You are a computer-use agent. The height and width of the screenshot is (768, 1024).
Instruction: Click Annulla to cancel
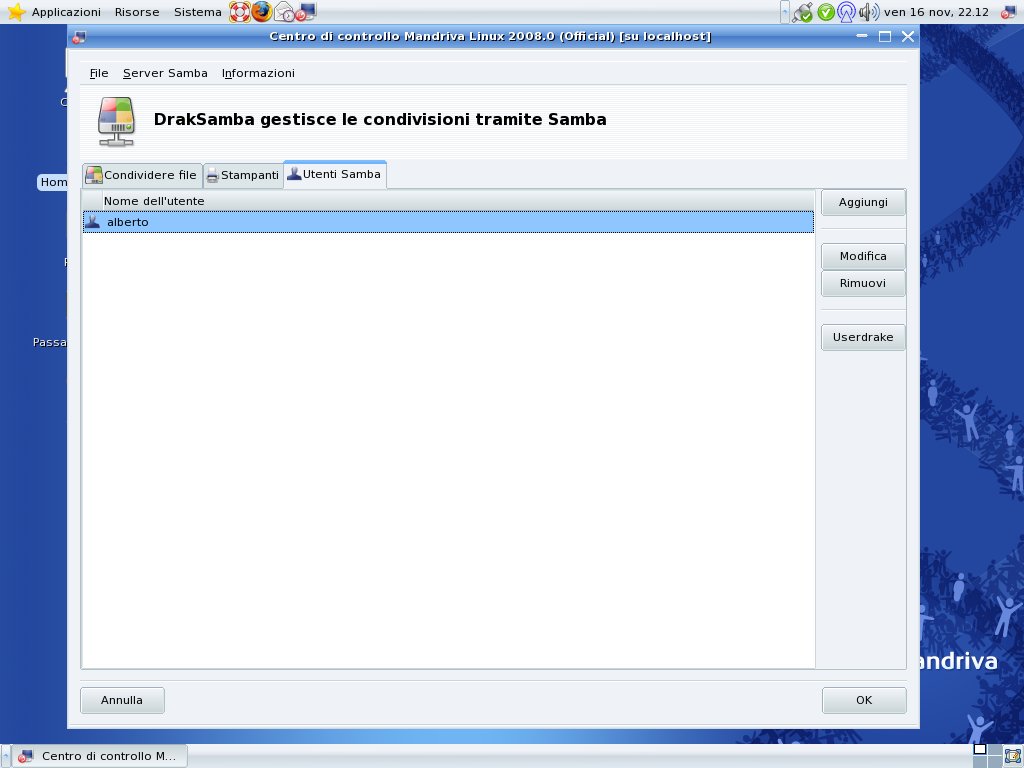122,700
